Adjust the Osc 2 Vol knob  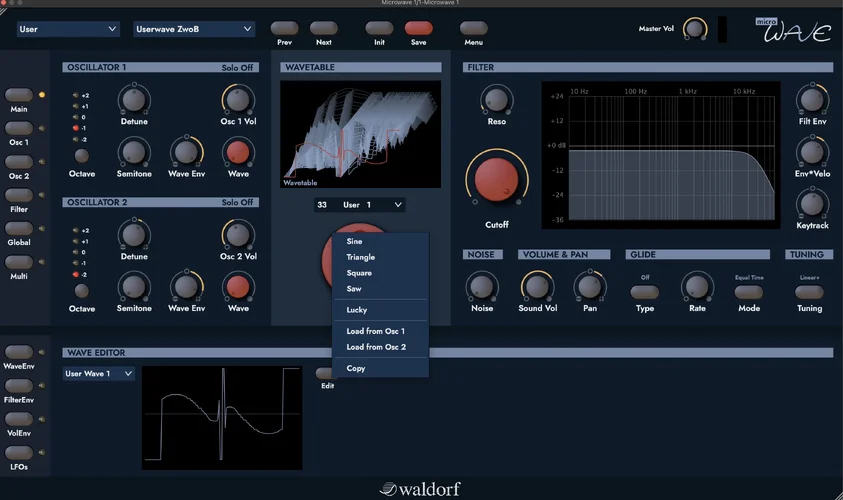tap(238, 235)
